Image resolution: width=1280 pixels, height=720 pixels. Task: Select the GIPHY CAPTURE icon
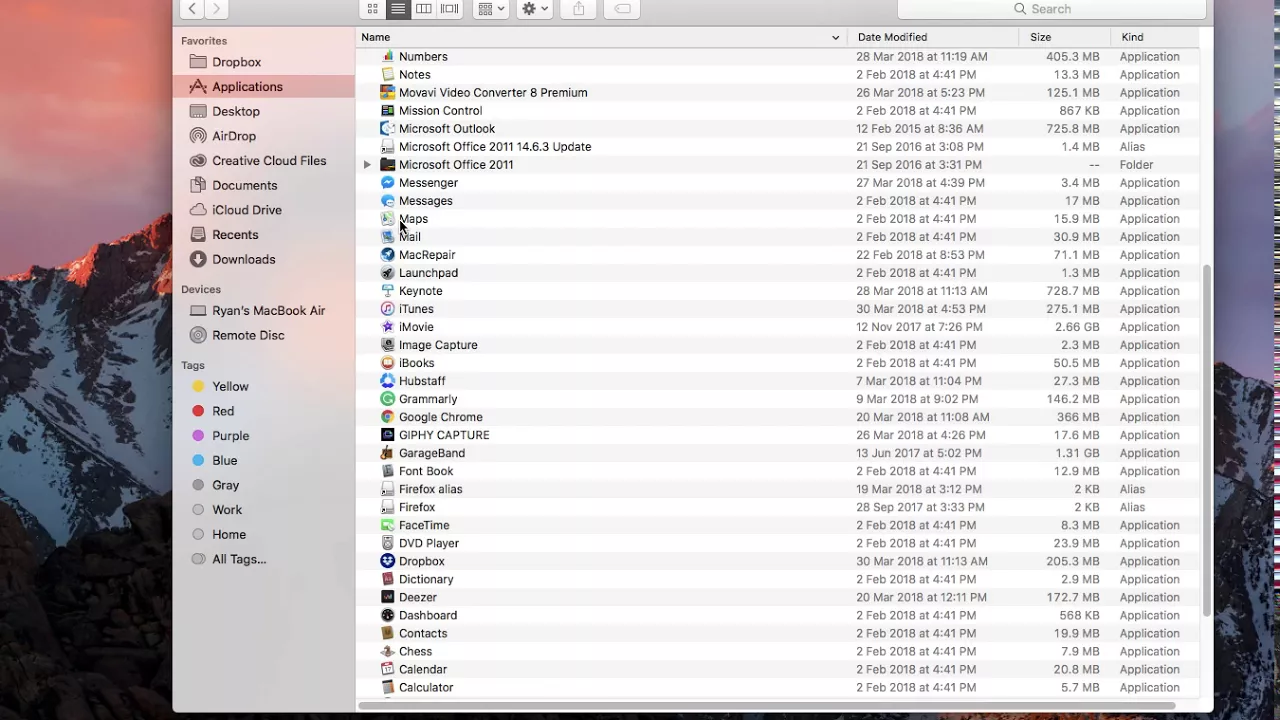(x=388, y=435)
